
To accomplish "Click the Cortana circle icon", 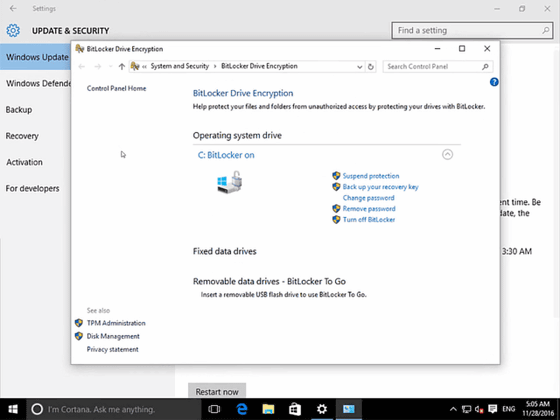I will 37,409.
